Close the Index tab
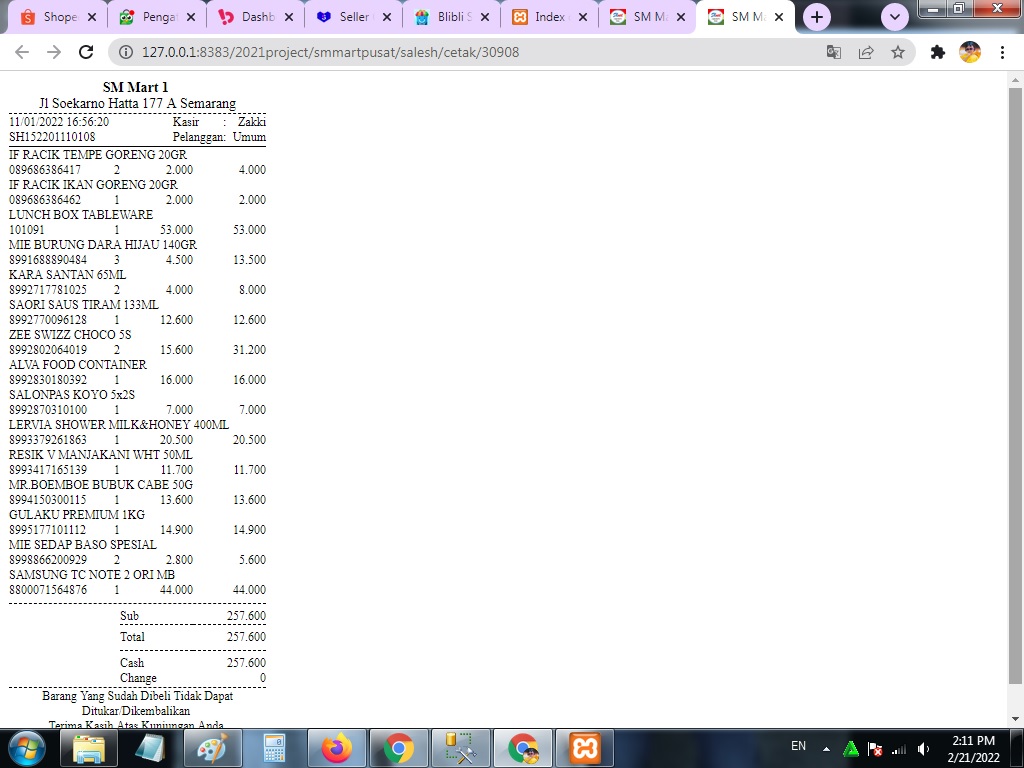The height and width of the screenshot is (768, 1024). click(583, 17)
